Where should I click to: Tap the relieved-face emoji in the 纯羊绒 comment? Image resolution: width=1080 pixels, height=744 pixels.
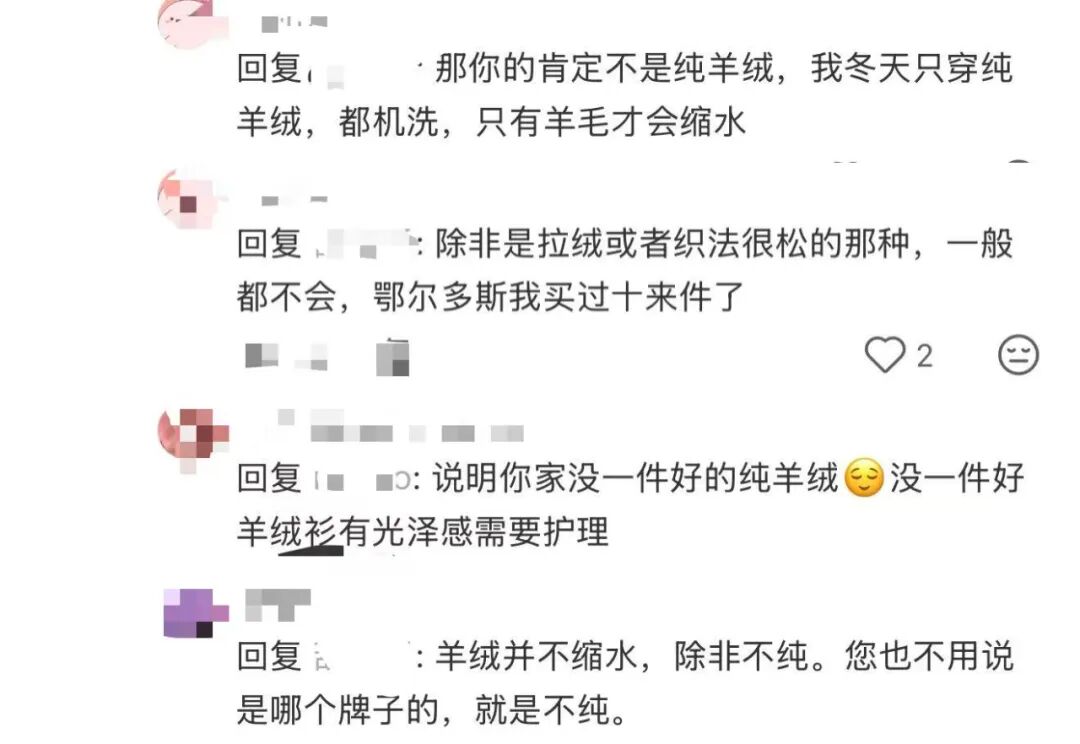pyautogui.click(x=864, y=477)
